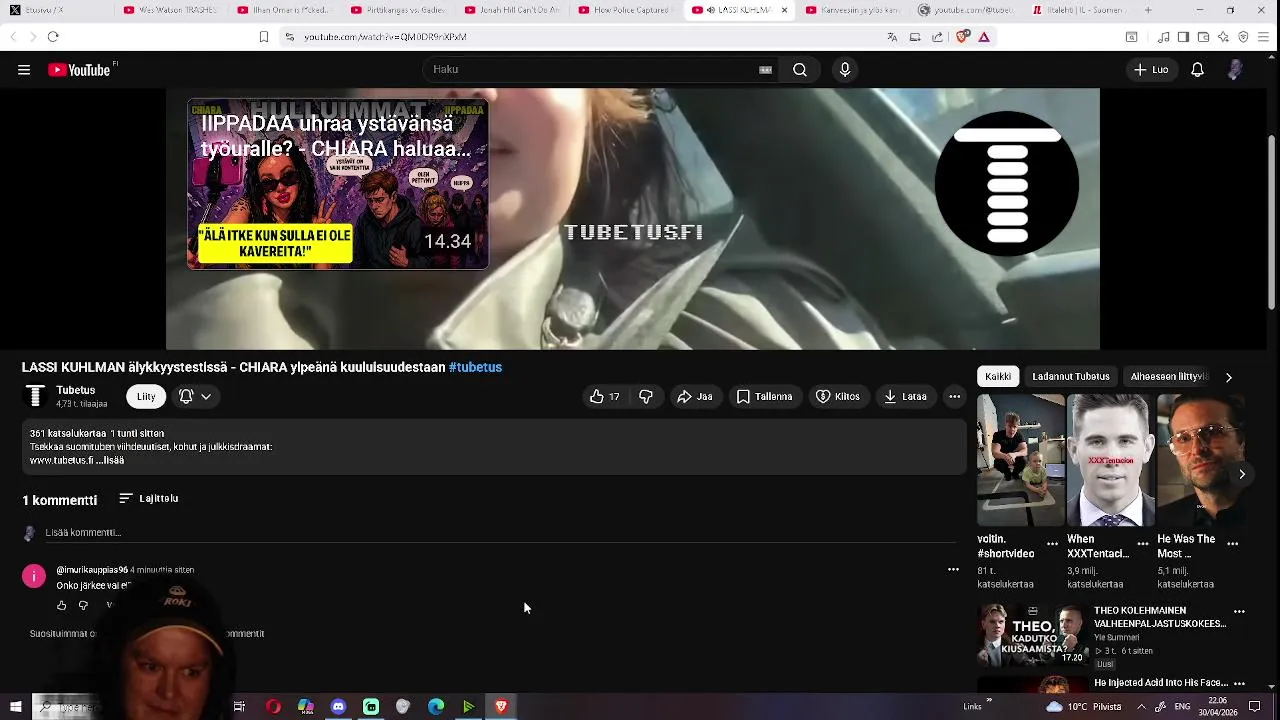Open Microsoft Edge from the taskbar
The width and height of the screenshot is (1280, 720).
[x=436, y=707]
